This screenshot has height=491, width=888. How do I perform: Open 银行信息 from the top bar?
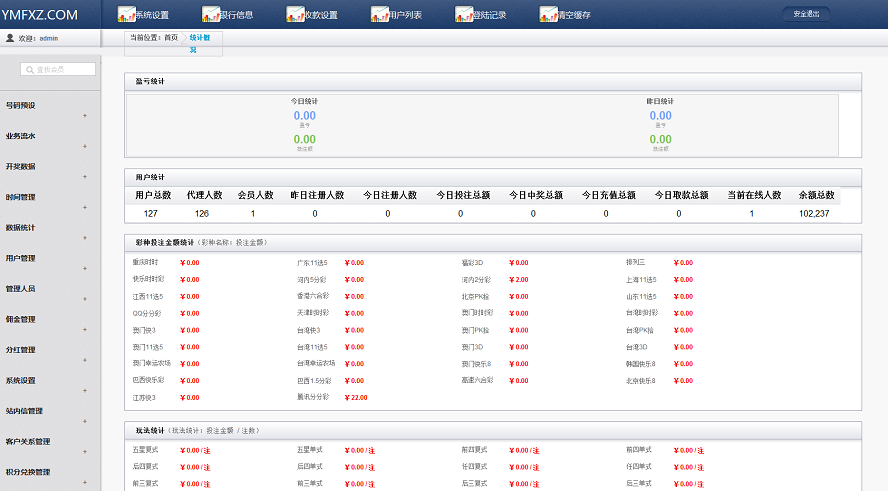point(210,15)
